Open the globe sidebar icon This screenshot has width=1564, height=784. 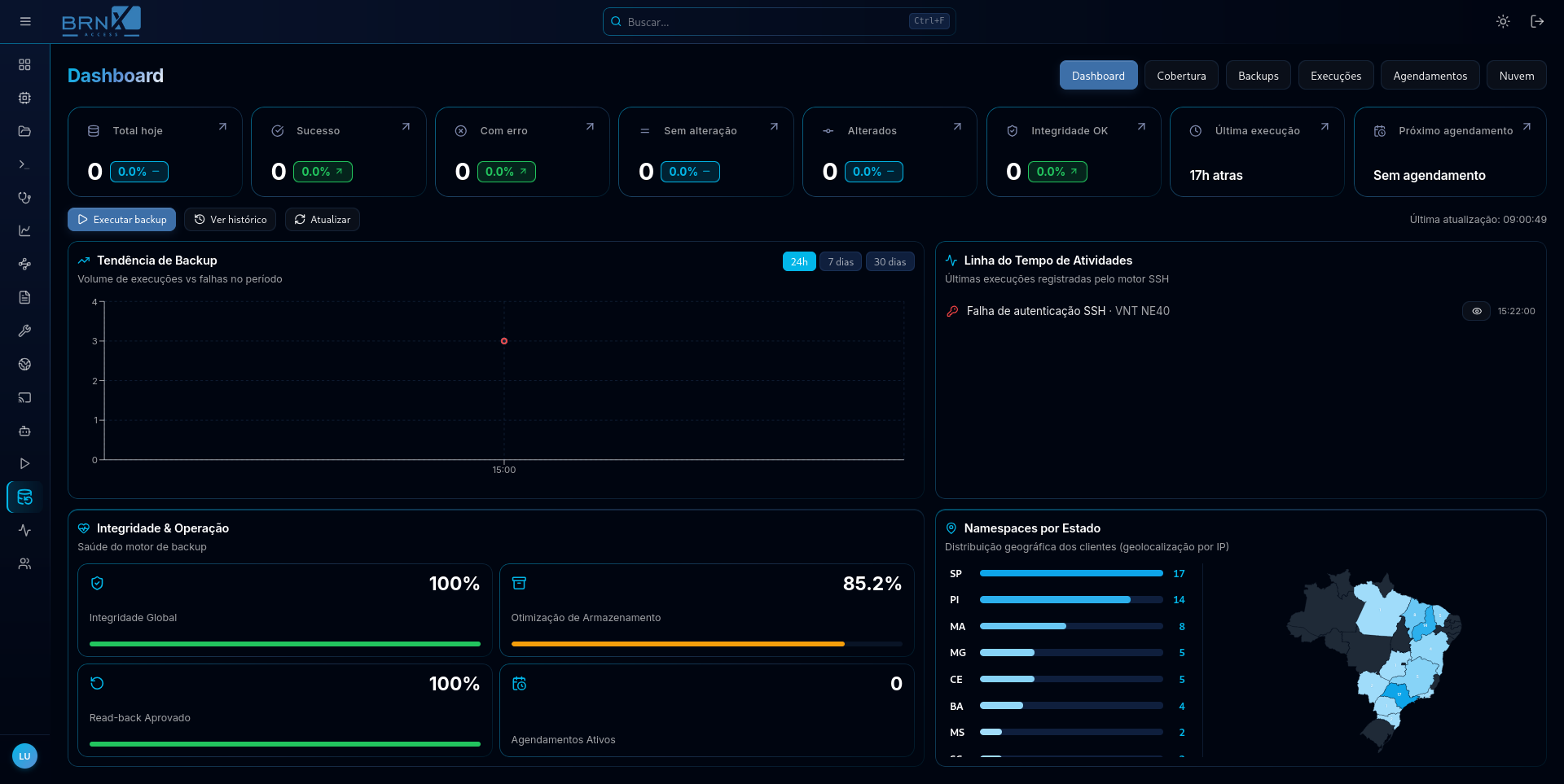24,364
